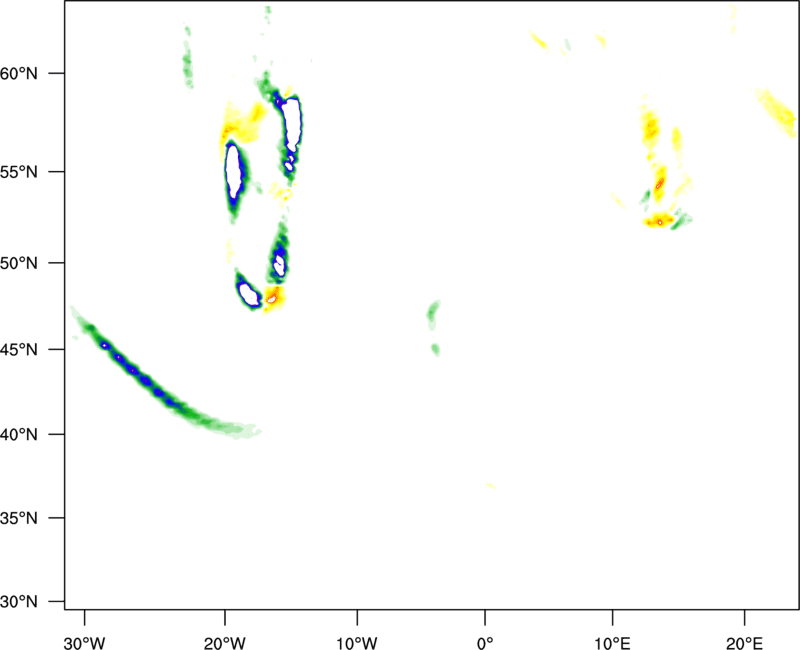Viewport: 800px width, 650px height.
Task: Click the 40°N latitude label
Action: tap(19, 434)
